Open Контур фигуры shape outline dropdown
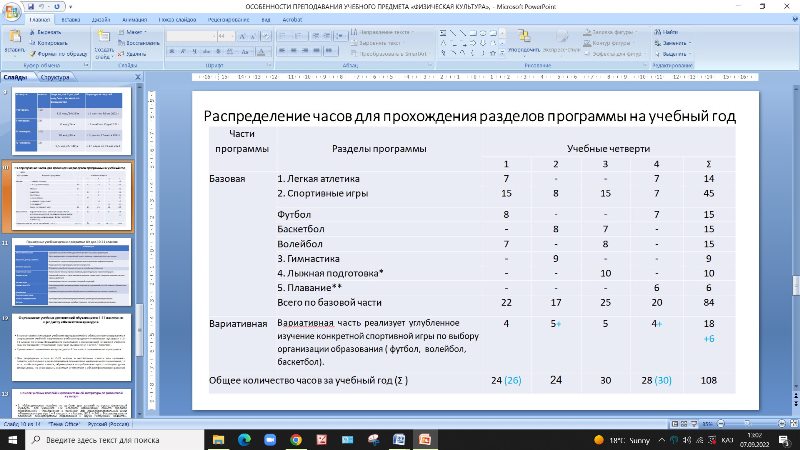 [608, 43]
